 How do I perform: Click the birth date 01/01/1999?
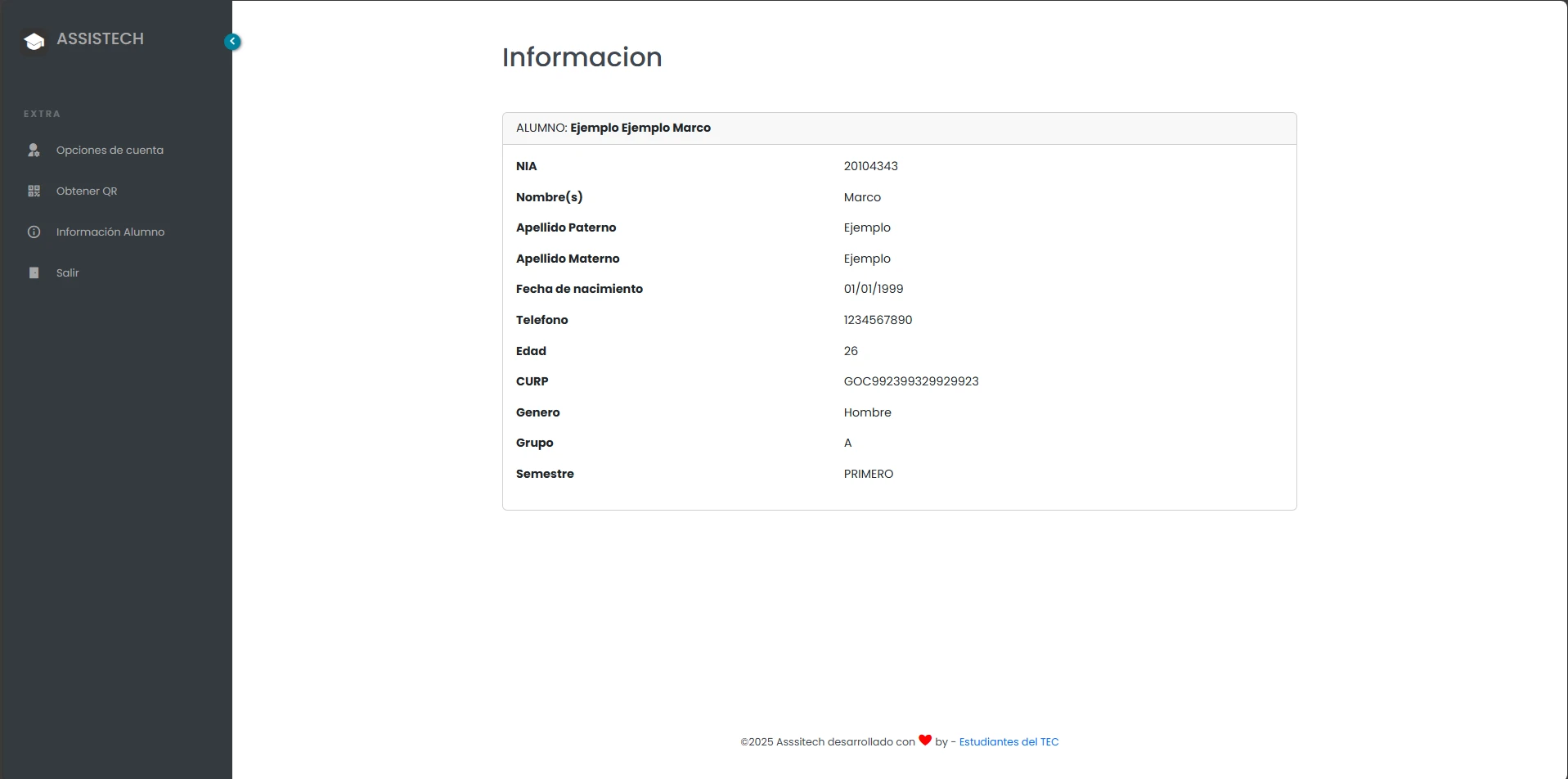874,289
